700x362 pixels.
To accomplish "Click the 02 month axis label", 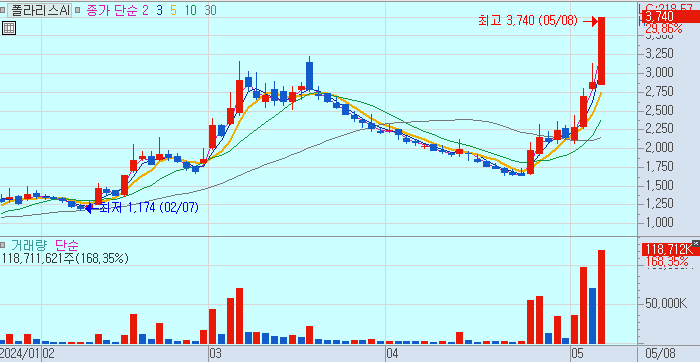I will [48, 354].
